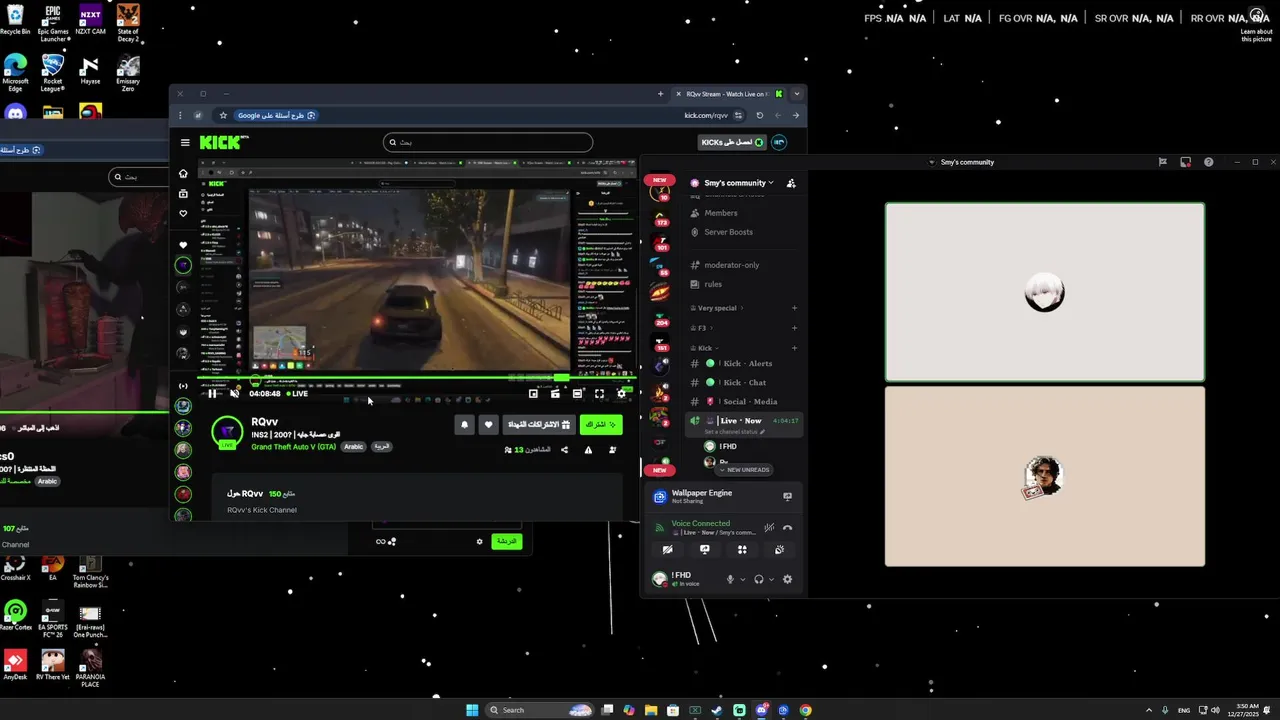Deafen Discord with the headphones icon
Image resolution: width=1280 pixels, height=720 pixels.
tap(759, 580)
